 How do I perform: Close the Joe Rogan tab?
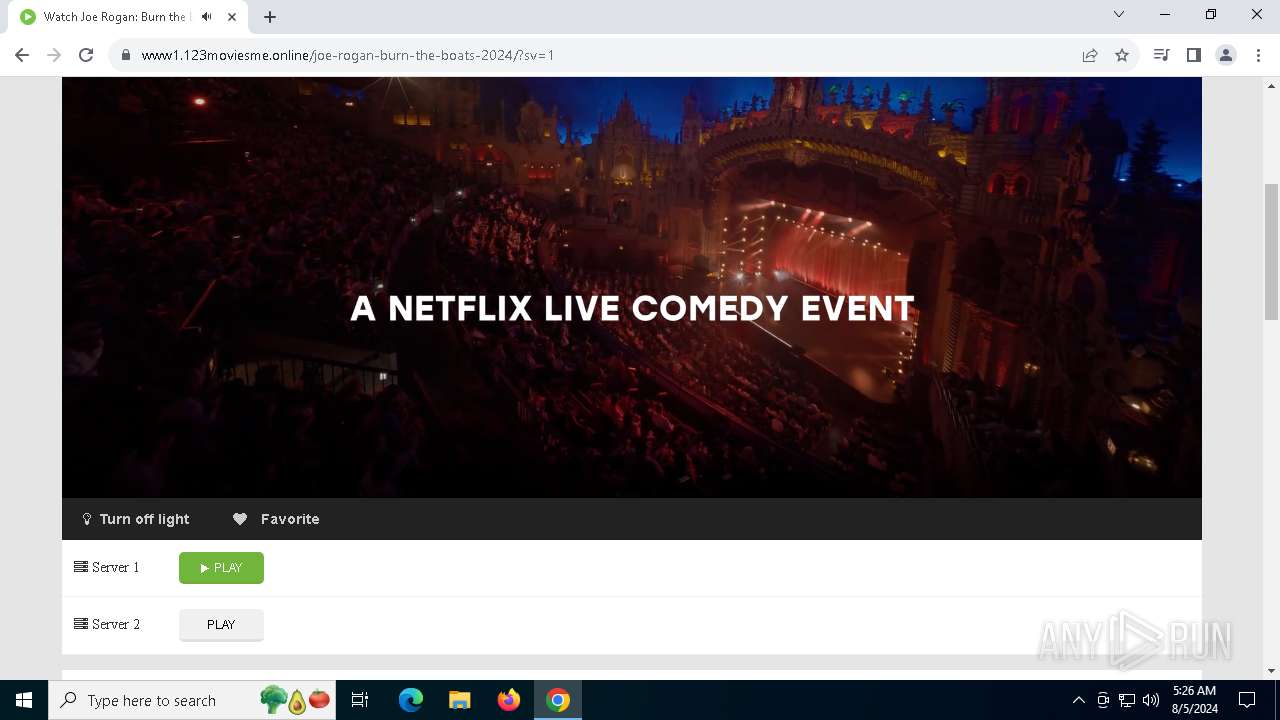[232, 17]
